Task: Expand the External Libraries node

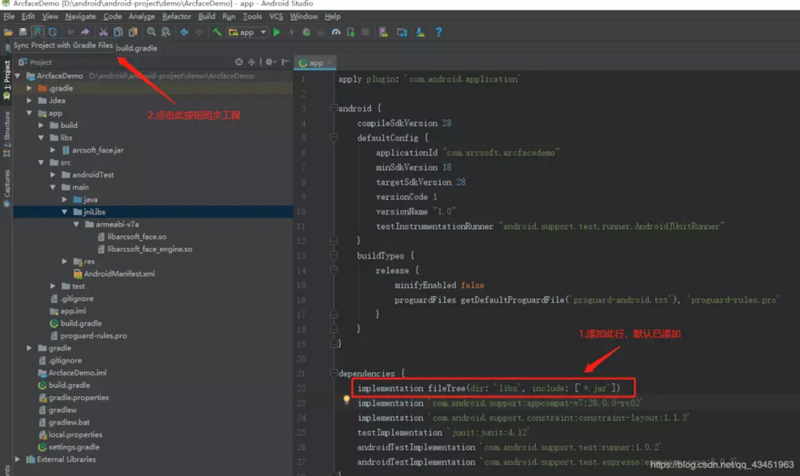Action: [18, 459]
